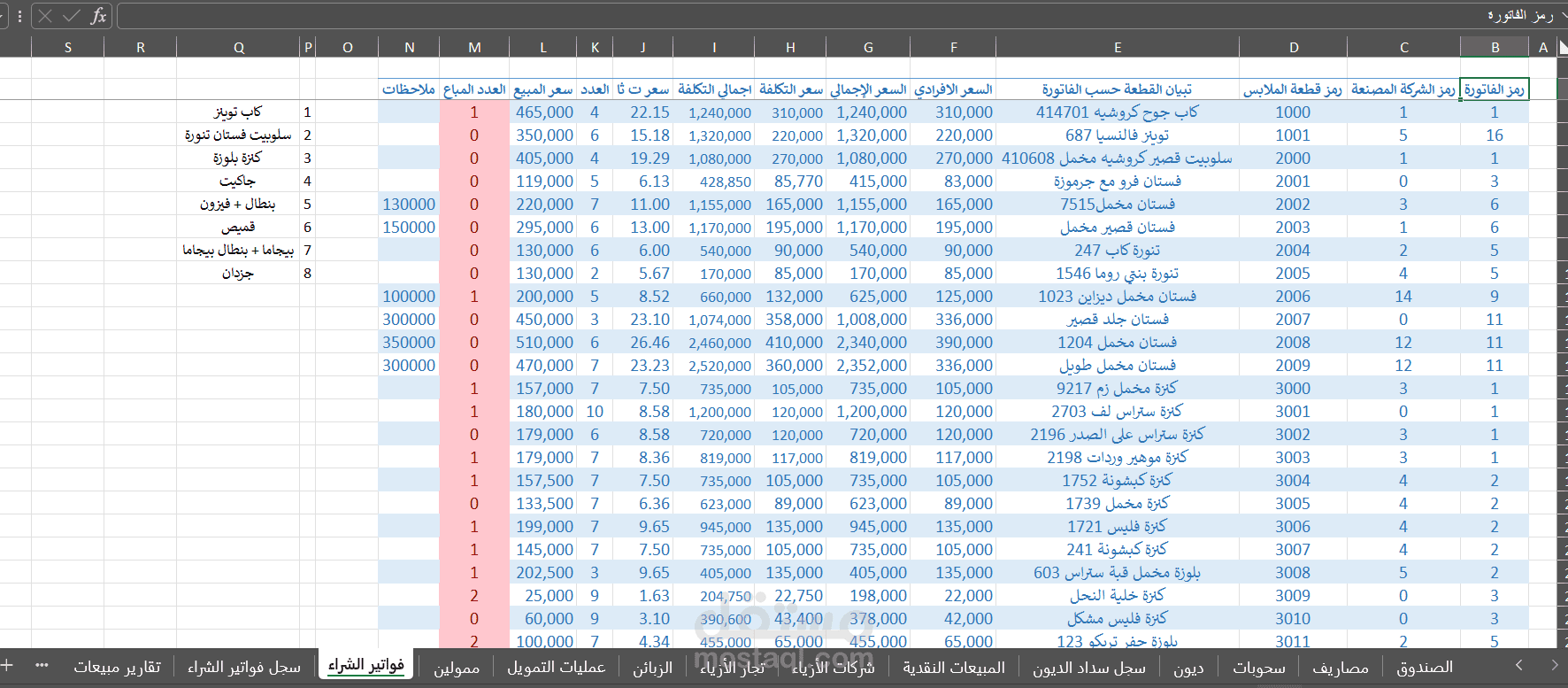This screenshot has width=1568, height=688.
Task: Open the عمليات التمويل sheet tab
Action: [556, 667]
